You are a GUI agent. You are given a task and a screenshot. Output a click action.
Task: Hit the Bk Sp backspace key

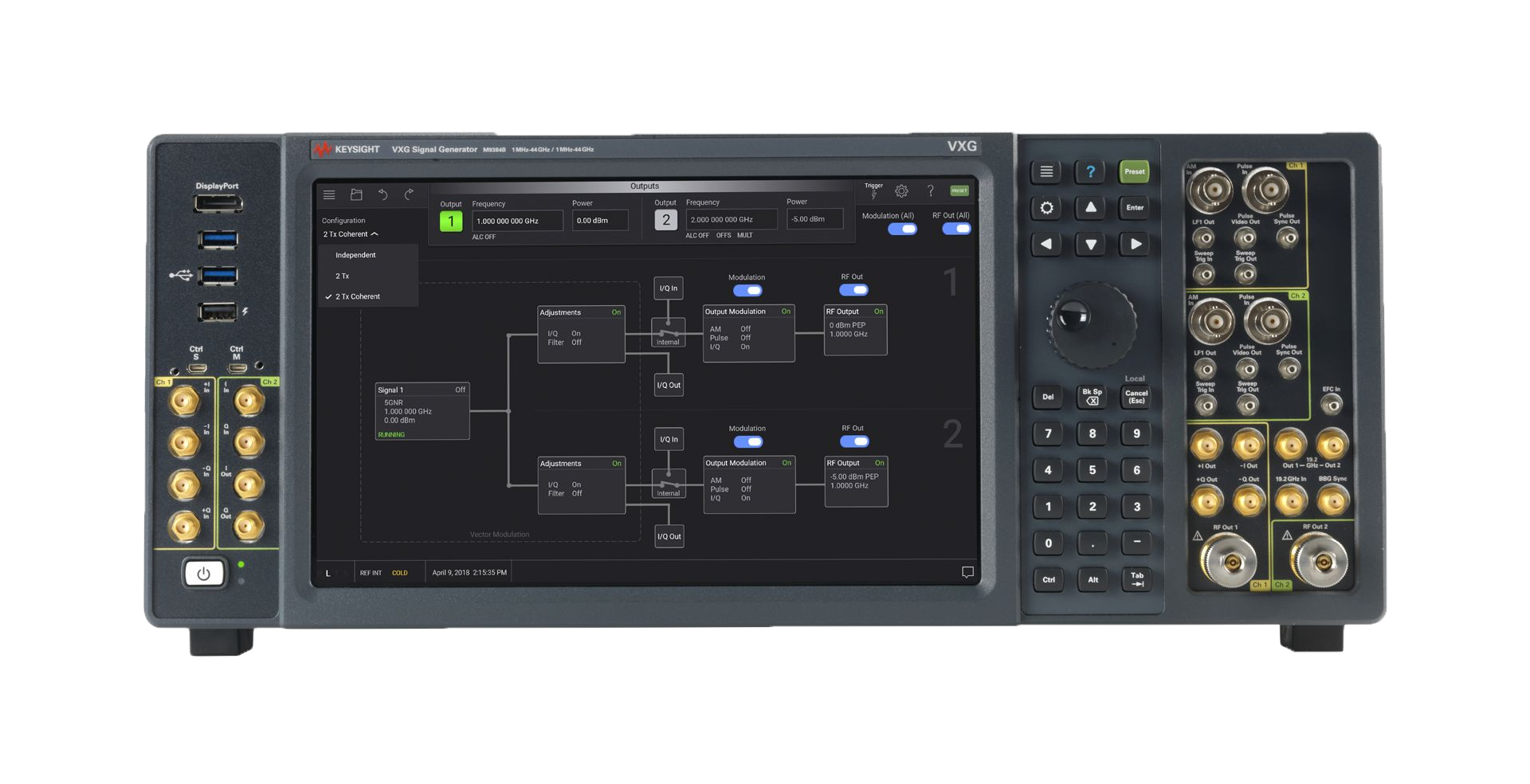point(1092,396)
